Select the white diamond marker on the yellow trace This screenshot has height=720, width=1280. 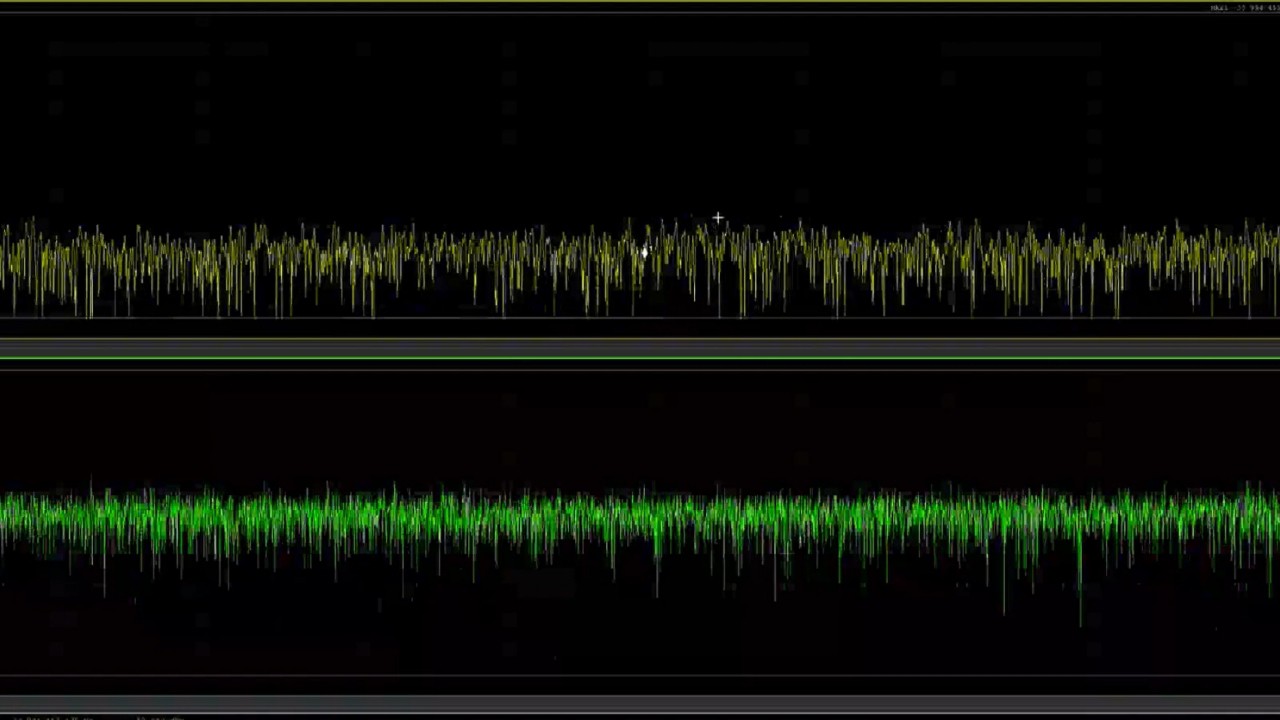643,252
